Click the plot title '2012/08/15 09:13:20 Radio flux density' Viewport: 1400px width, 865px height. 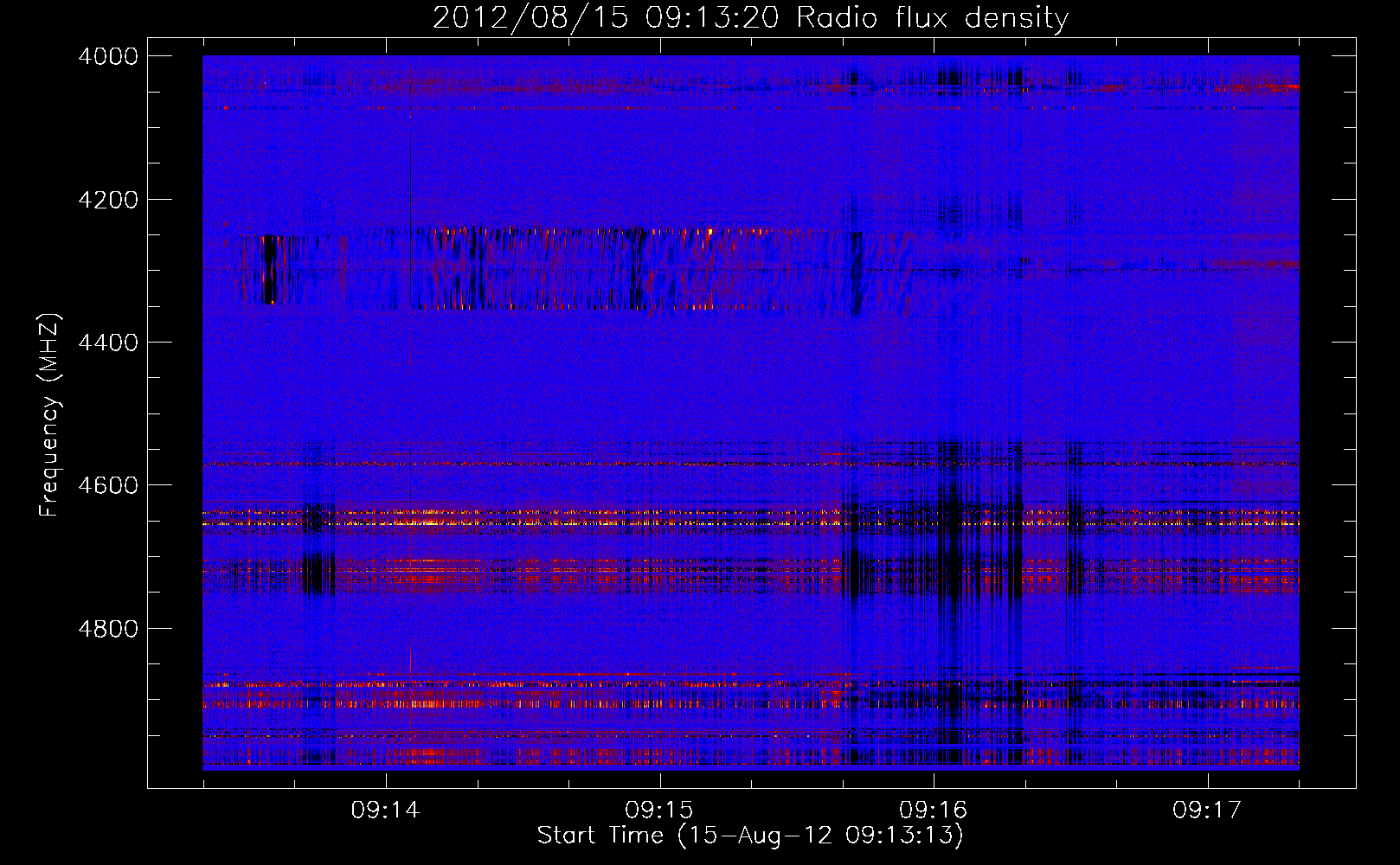[750, 17]
